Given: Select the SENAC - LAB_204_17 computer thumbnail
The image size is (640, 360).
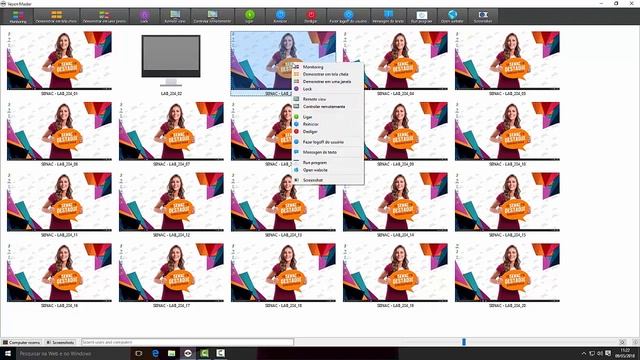Looking at the screenshot, I should [171, 272].
